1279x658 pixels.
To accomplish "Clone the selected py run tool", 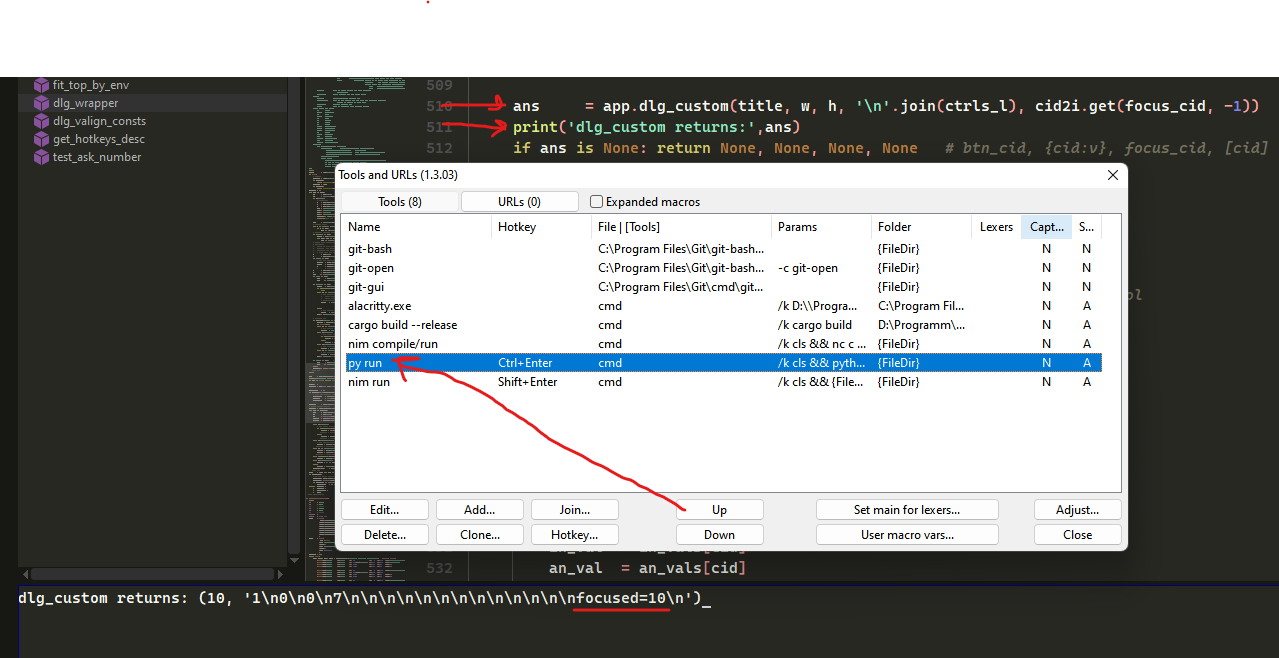I will coord(479,534).
